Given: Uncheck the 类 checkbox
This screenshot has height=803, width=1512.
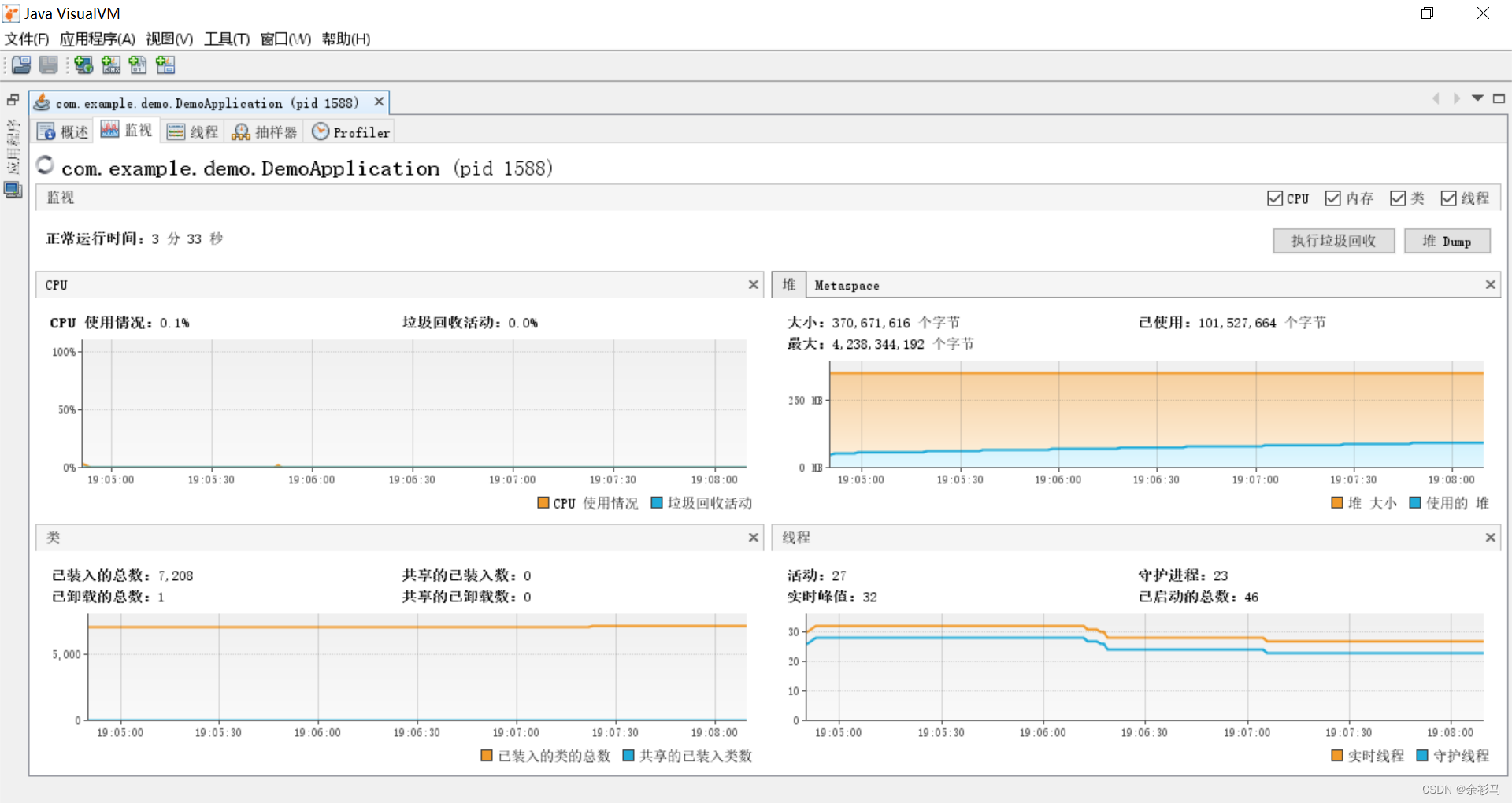Looking at the screenshot, I should pos(1398,198).
